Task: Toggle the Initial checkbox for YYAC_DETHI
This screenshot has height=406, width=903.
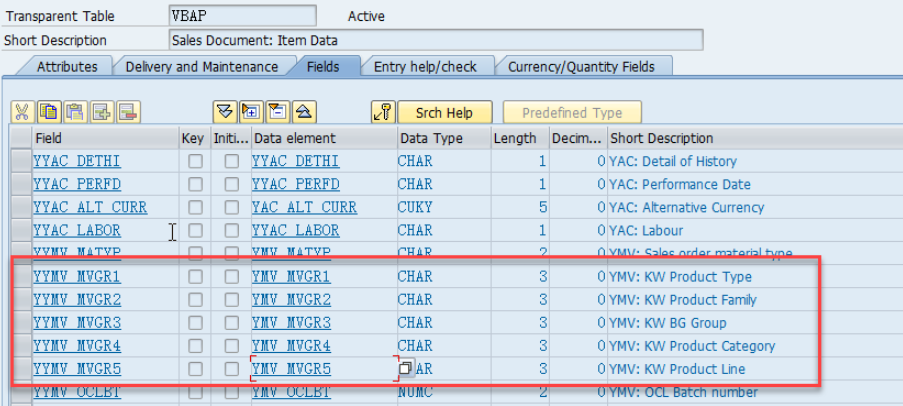Action: click(x=232, y=161)
